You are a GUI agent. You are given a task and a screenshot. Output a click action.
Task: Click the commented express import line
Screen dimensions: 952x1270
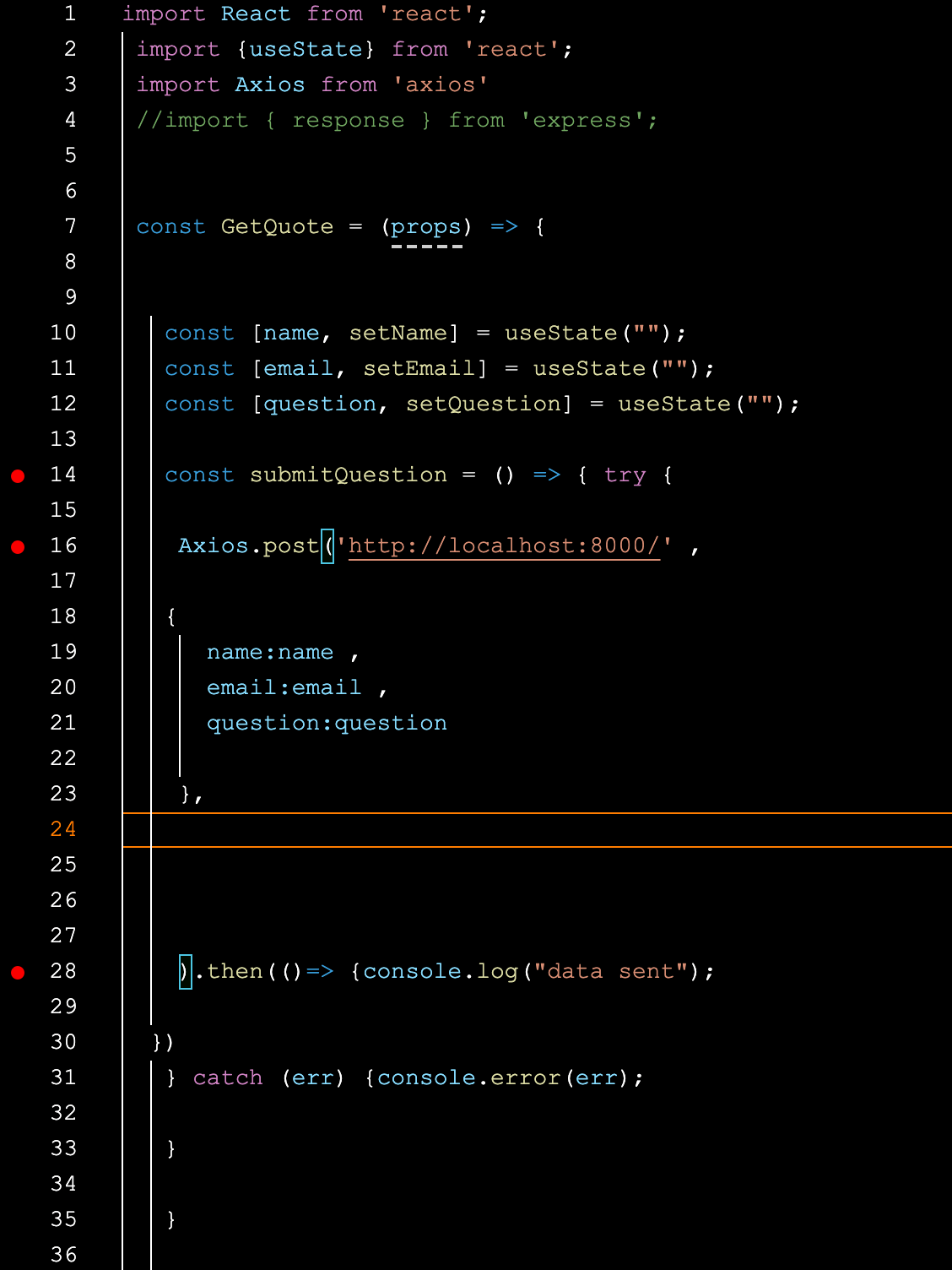397,120
